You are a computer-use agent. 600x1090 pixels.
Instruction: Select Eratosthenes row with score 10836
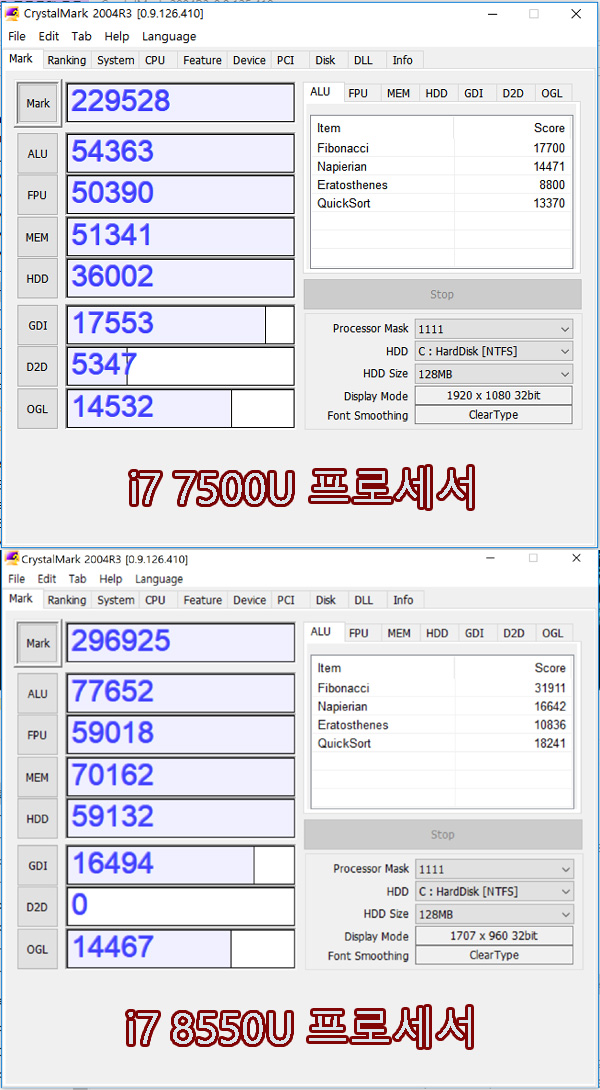click(x=441, y=725)
